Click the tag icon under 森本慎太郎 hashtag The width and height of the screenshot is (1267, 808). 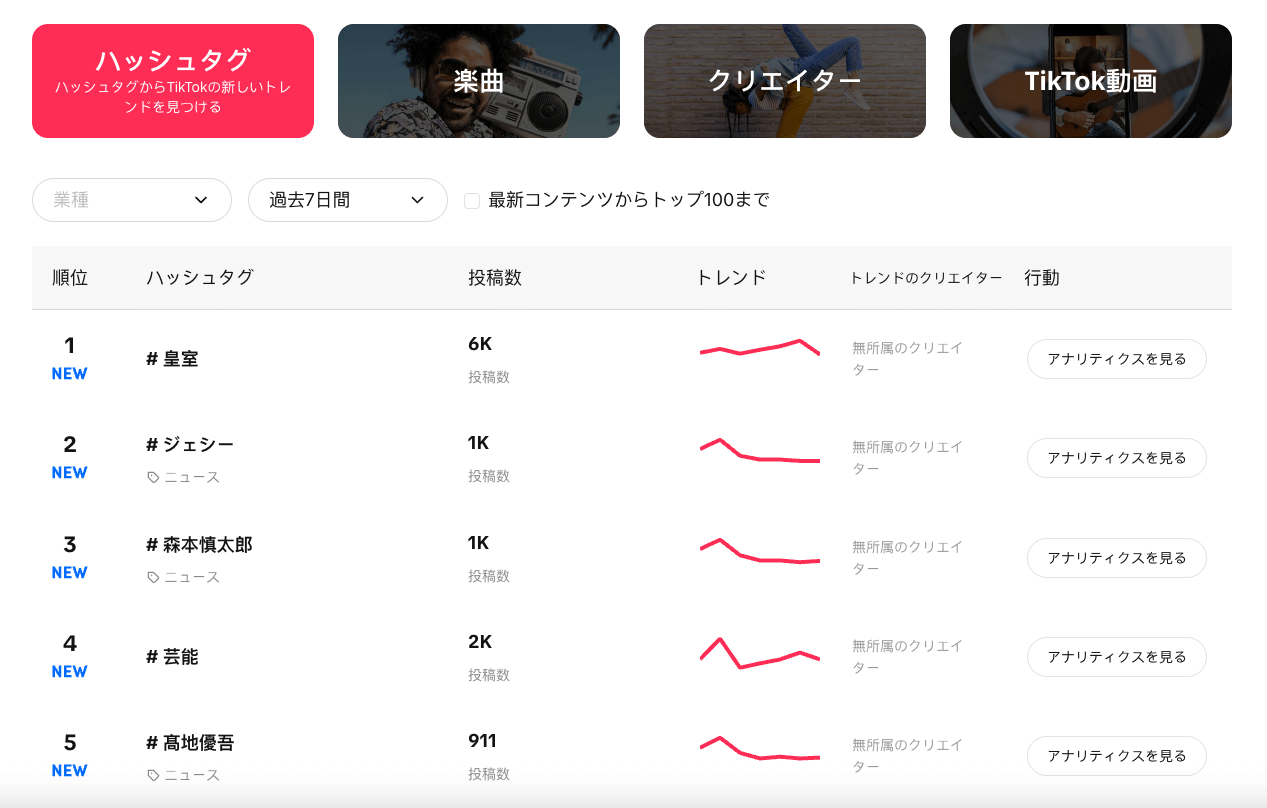(153, 578)
